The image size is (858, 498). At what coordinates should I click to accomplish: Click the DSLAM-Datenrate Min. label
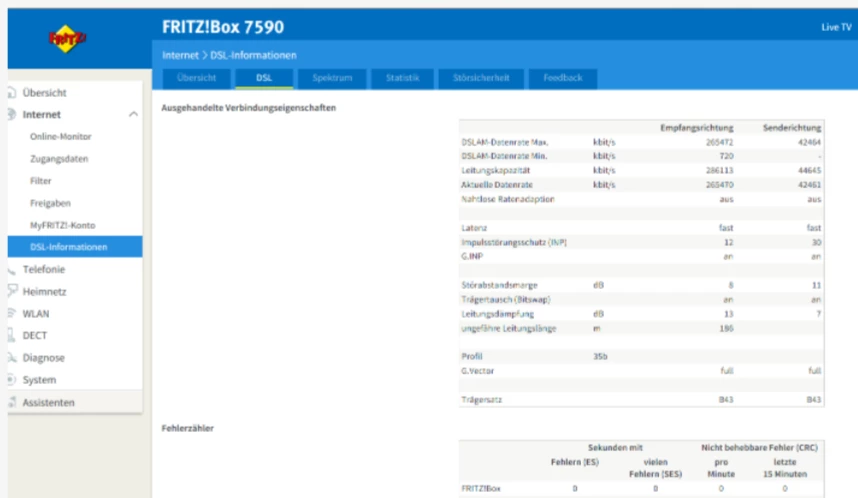pos(504,156)
